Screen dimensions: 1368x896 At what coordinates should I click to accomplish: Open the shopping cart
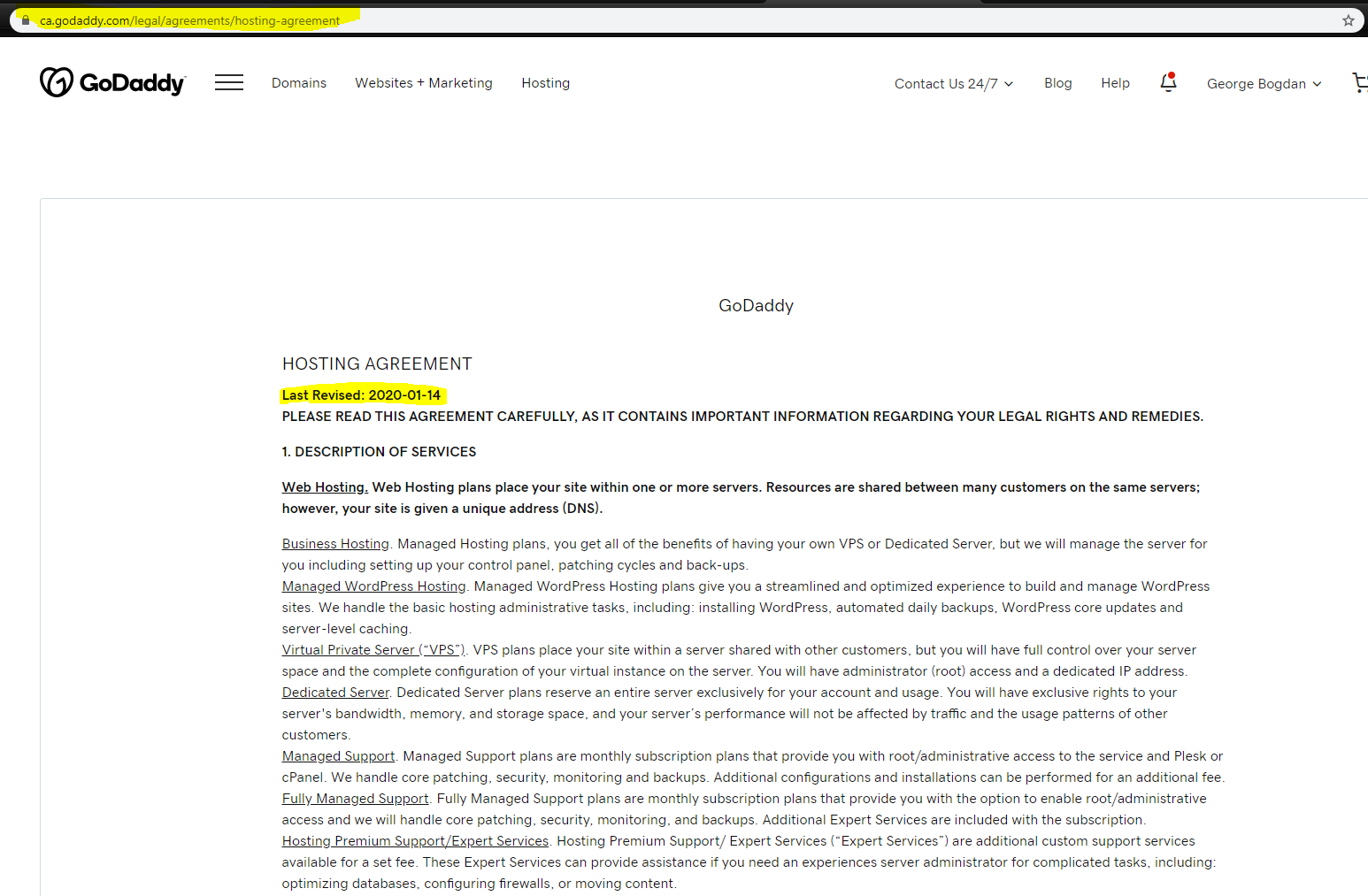[1360, 82]
